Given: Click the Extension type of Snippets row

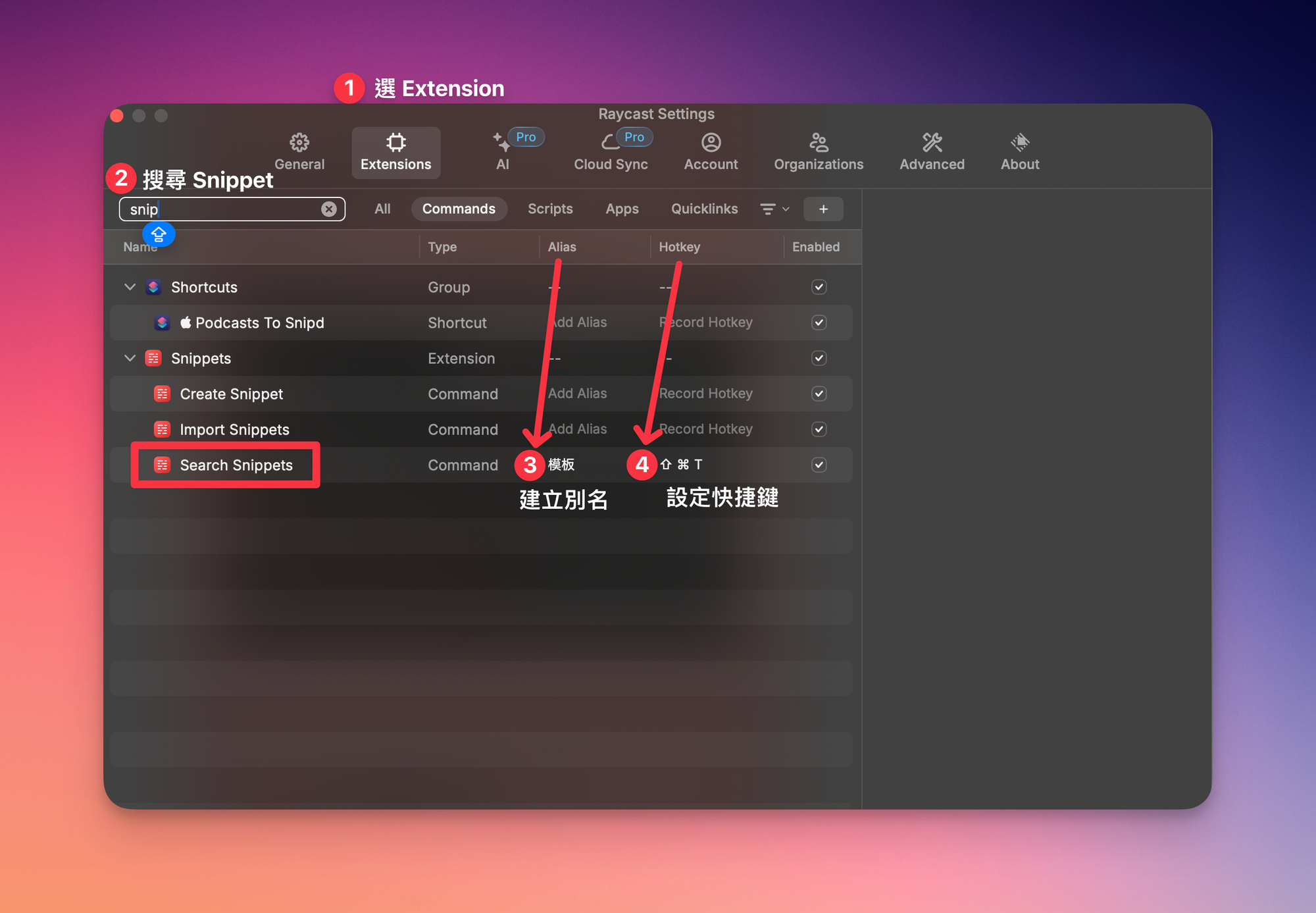Looking at the screenshot, I should point(461,358).
